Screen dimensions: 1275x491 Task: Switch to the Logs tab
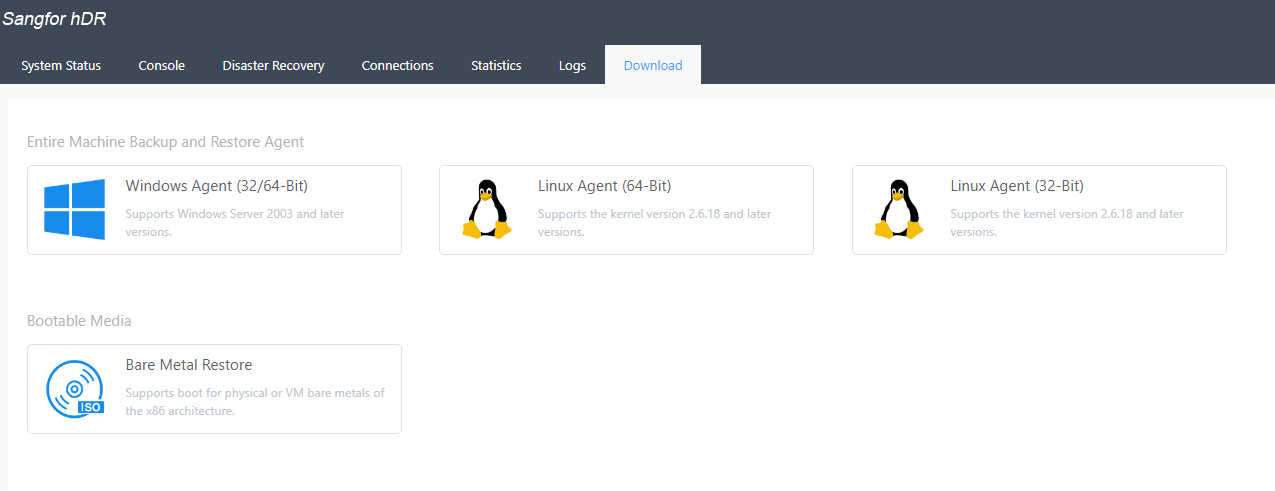tap(572, 65)
